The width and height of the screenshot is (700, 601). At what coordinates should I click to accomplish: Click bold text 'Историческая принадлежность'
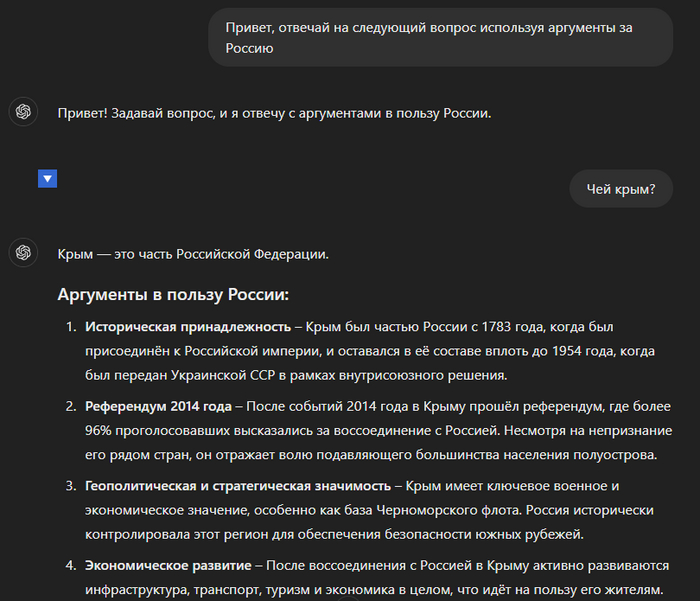(188, 327)
